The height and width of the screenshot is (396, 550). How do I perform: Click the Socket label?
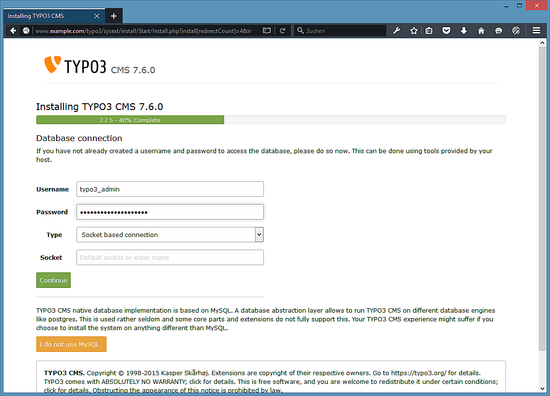(51, 258)
